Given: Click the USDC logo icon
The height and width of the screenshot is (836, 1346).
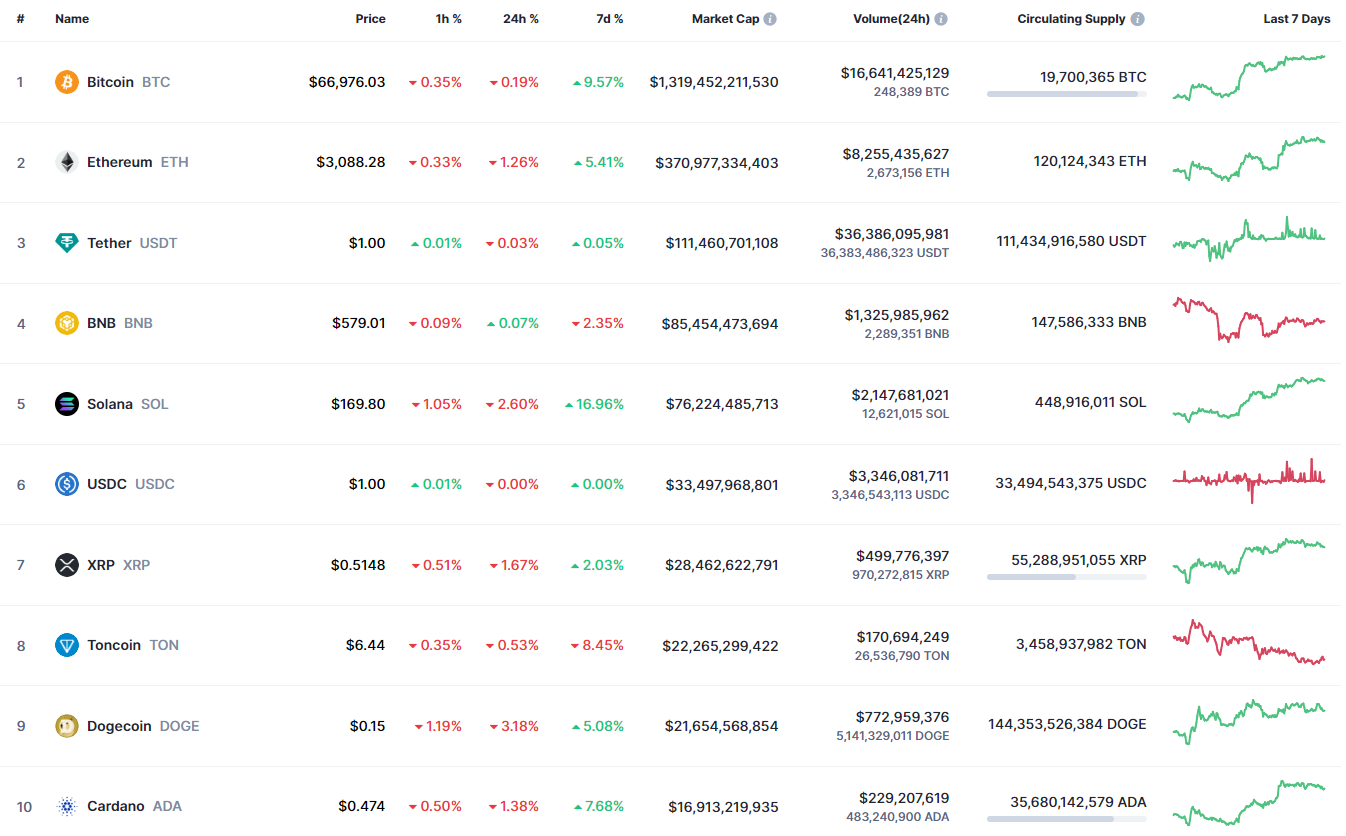Looking at the screenshot, I should click(66, 484).
